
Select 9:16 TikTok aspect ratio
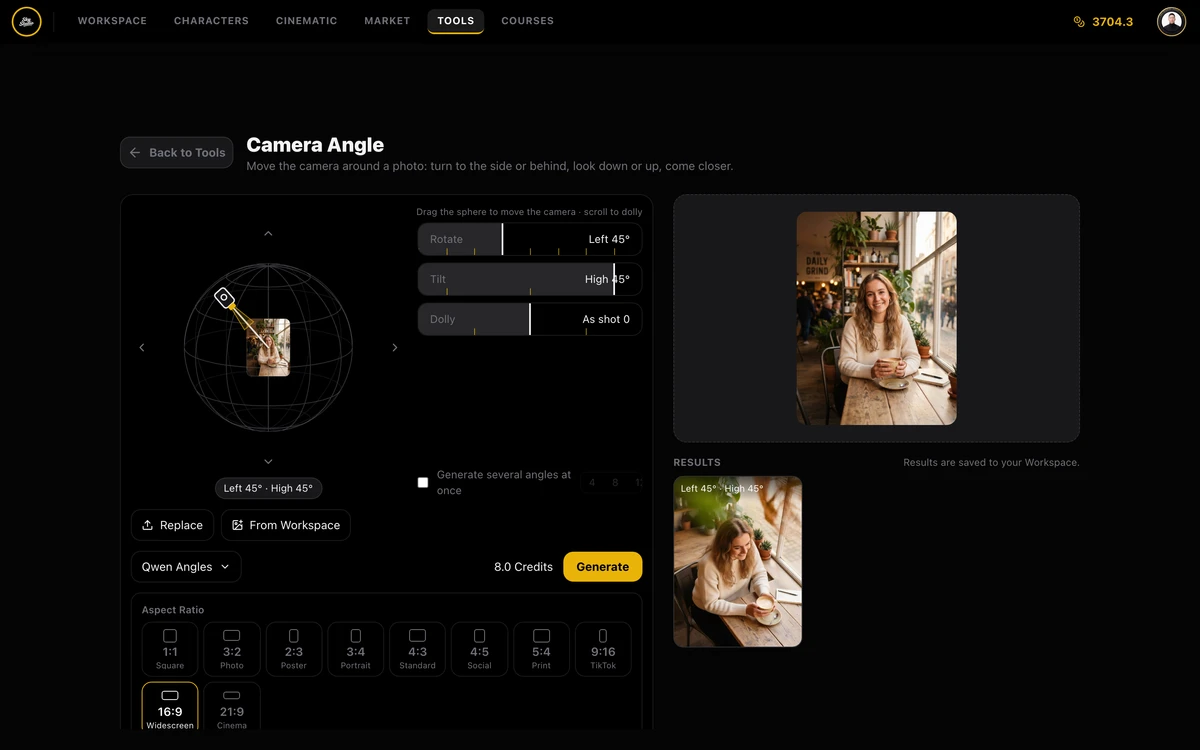click(603, 649)
